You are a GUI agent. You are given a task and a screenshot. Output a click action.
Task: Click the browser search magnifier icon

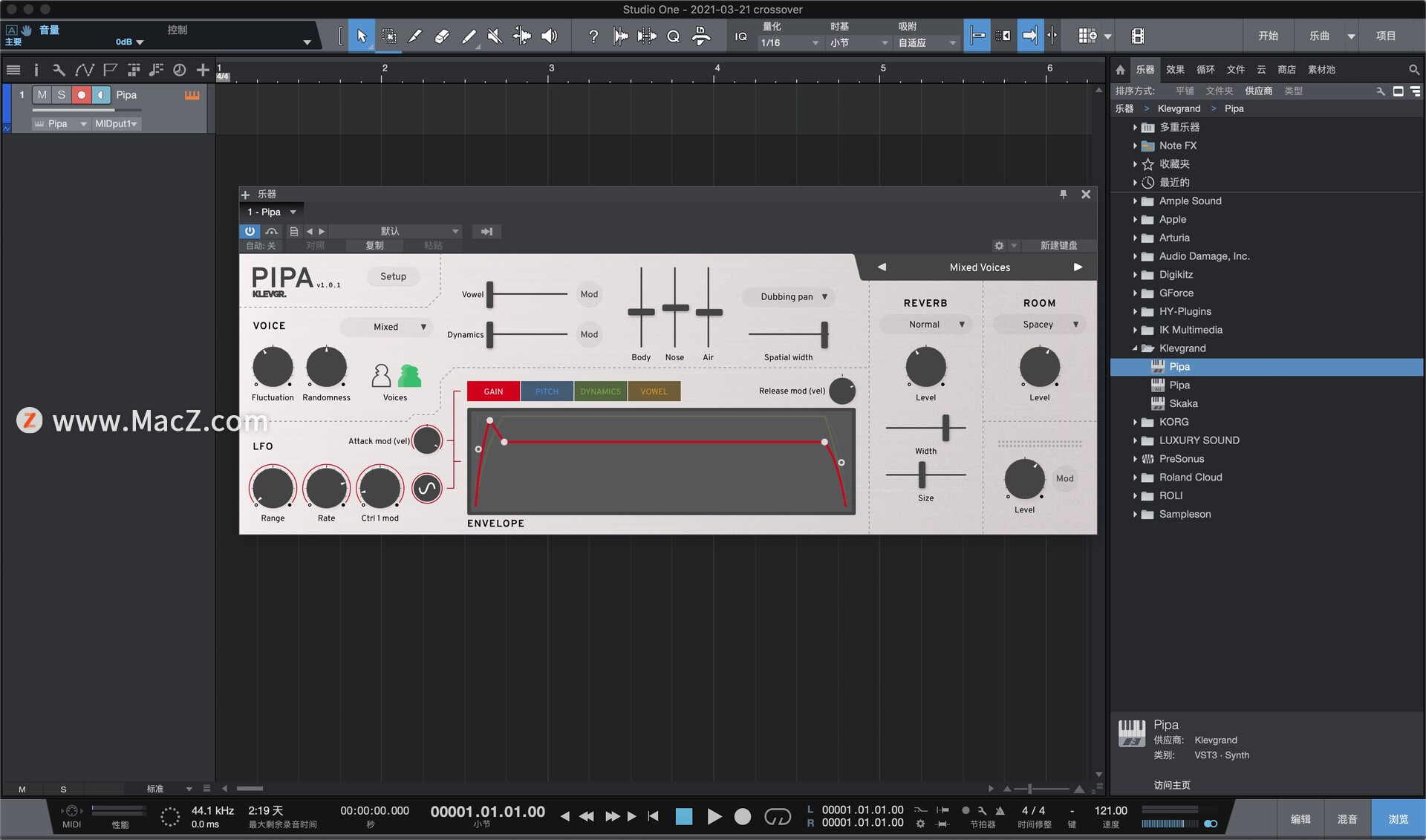click(x=1413, y=70)
